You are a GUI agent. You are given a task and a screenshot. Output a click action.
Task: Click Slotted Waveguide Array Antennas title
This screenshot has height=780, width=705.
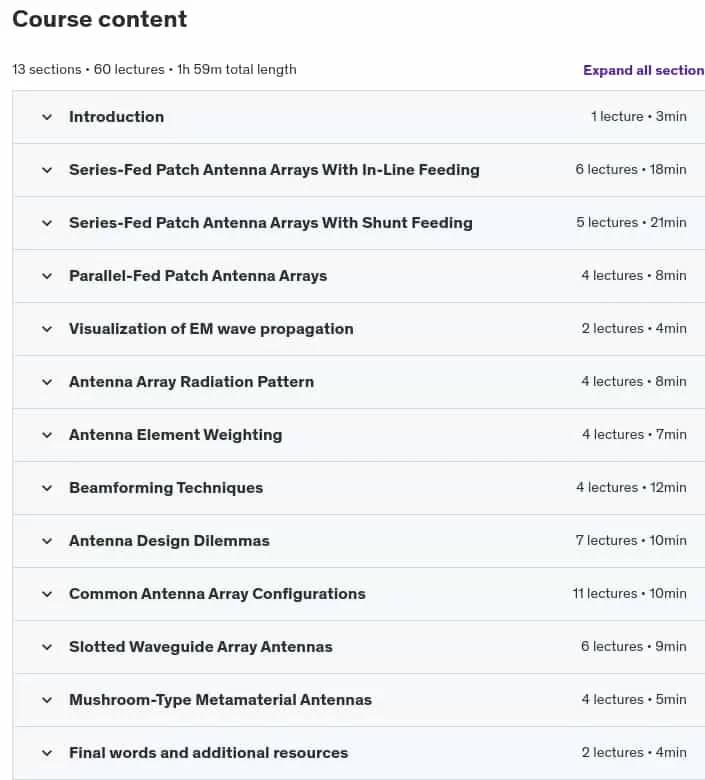click(201, 647)
